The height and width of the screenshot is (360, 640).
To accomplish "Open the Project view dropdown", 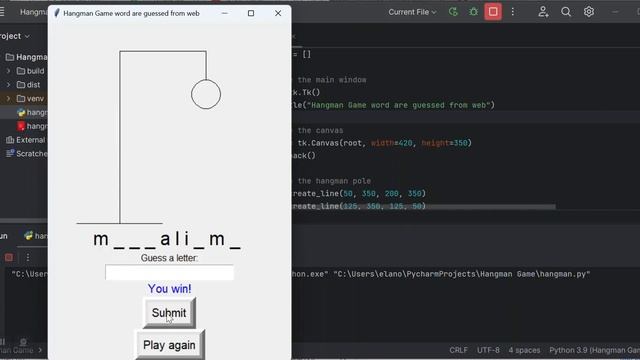I will pos(15,36).
